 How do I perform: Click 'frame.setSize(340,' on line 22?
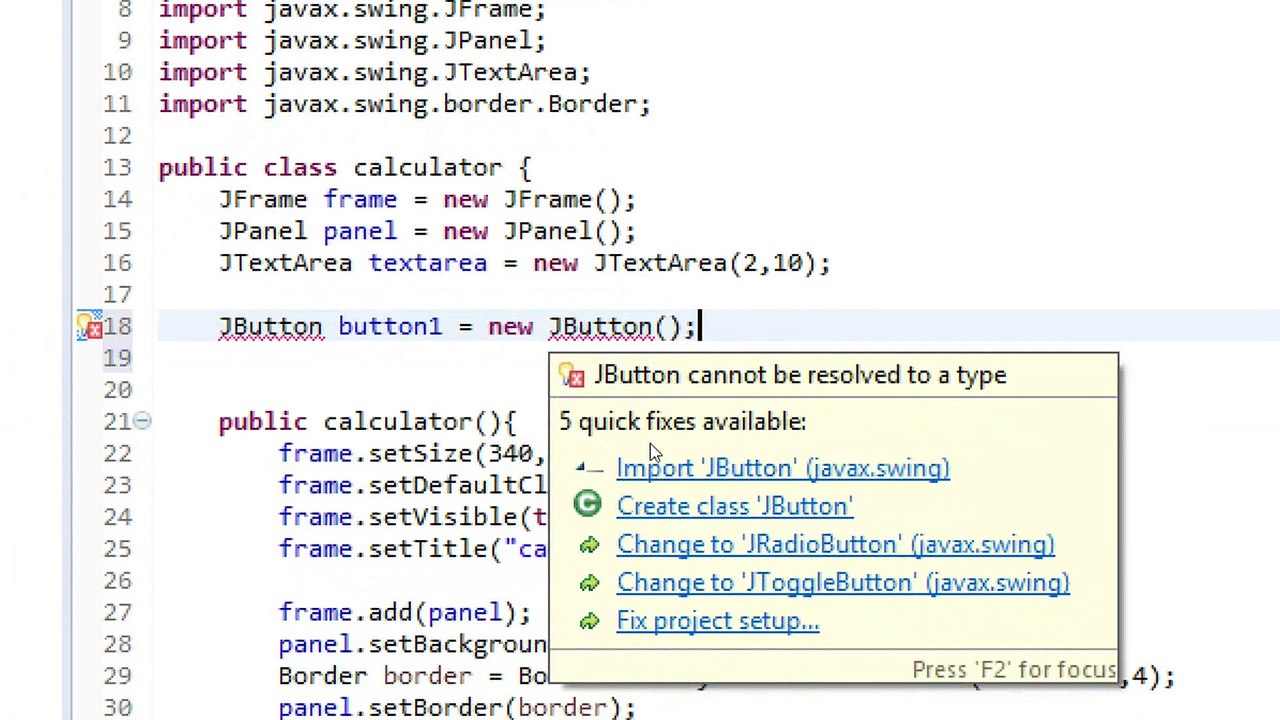[x=412, y=453]
